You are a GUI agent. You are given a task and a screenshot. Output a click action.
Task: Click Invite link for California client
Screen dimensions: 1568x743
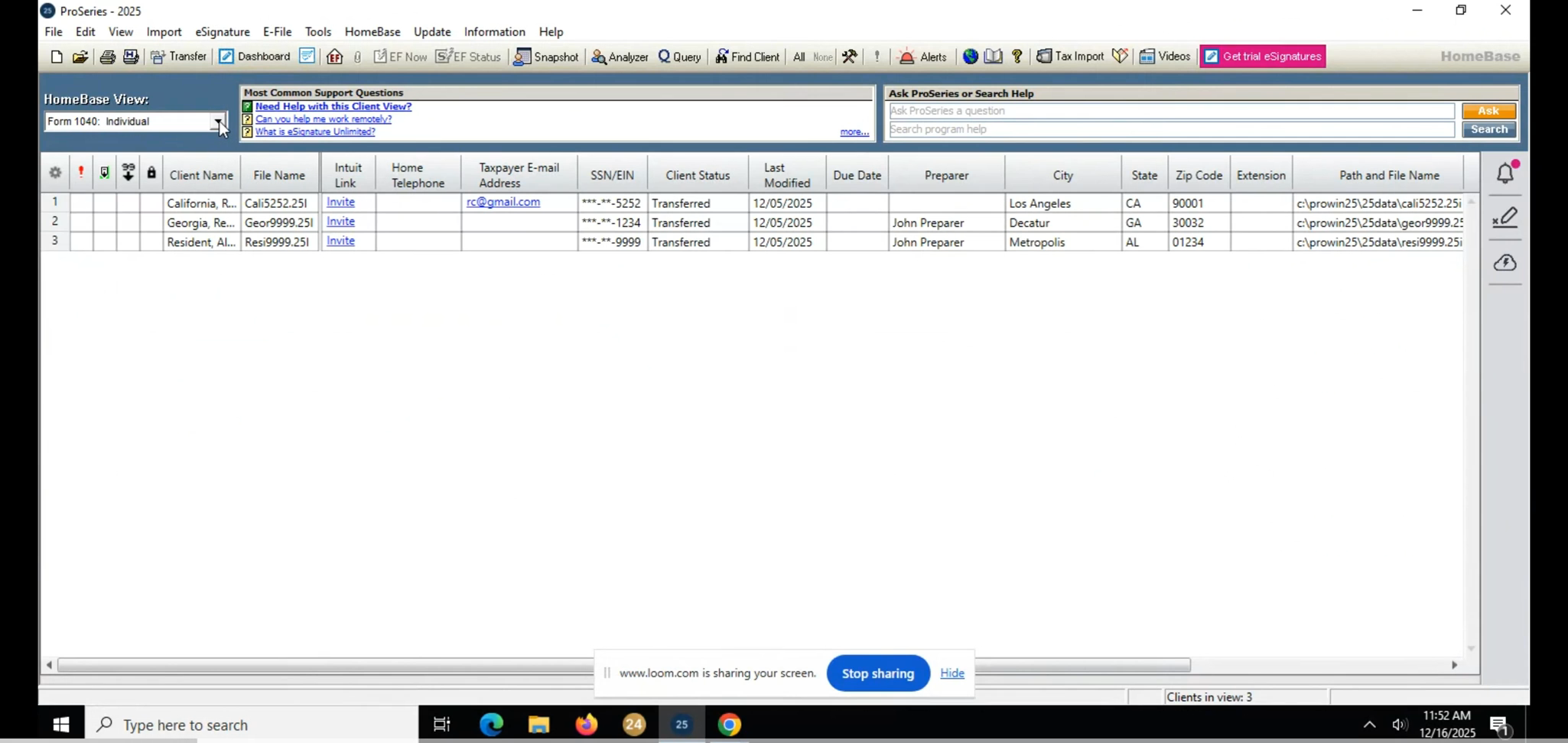[340, 203]
